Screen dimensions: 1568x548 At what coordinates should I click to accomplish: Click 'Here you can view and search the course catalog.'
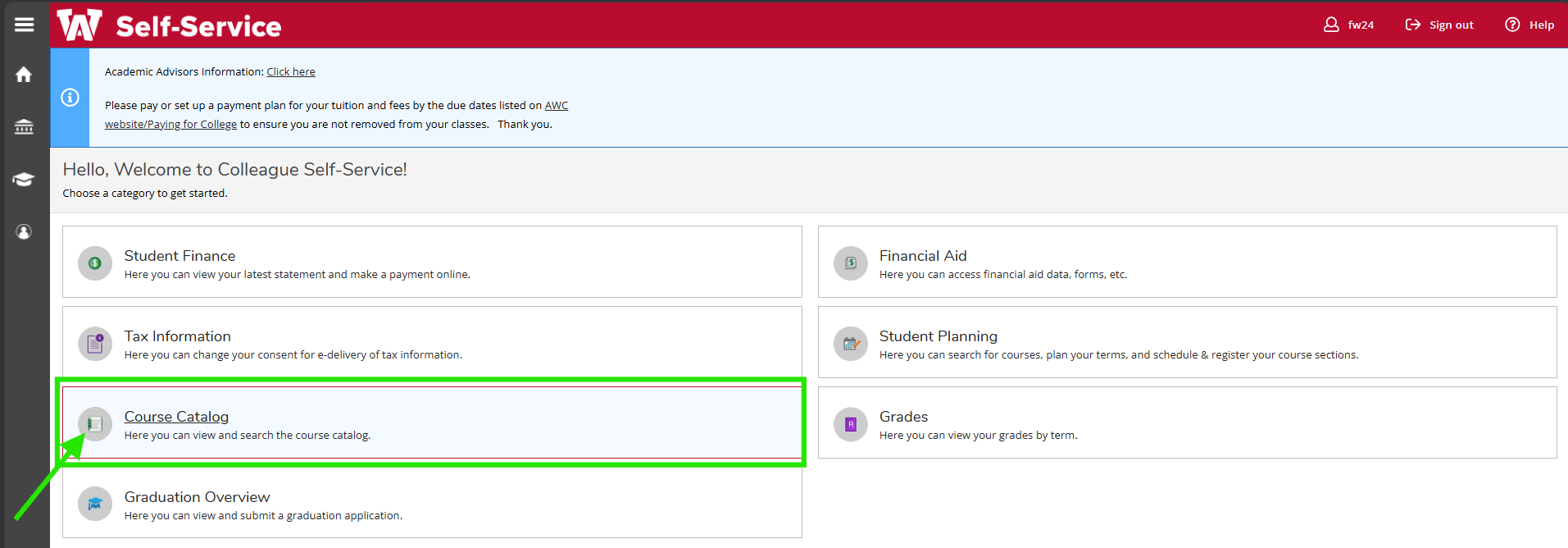pyautogui.click(x=248, y=436)
